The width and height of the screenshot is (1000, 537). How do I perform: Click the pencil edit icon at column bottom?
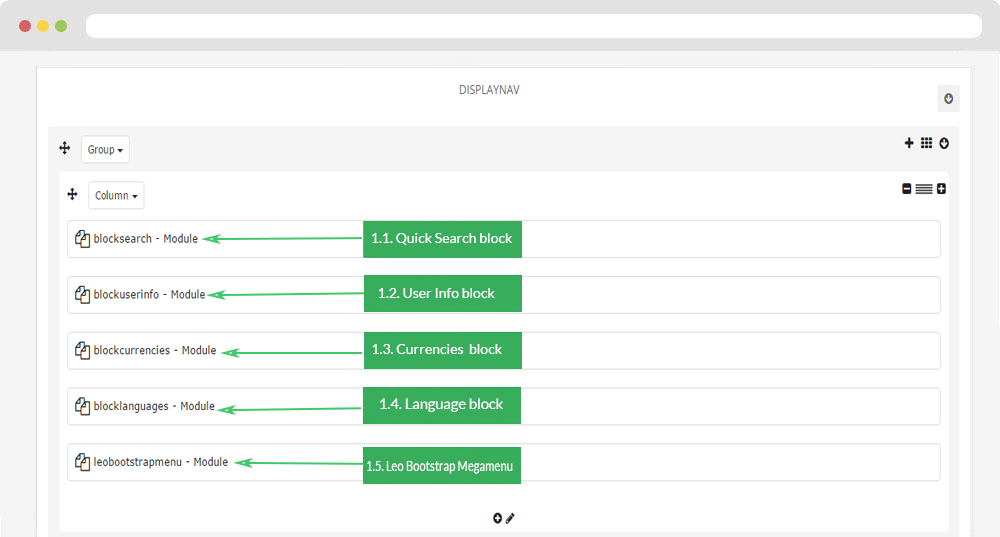[x=510, y=519]
